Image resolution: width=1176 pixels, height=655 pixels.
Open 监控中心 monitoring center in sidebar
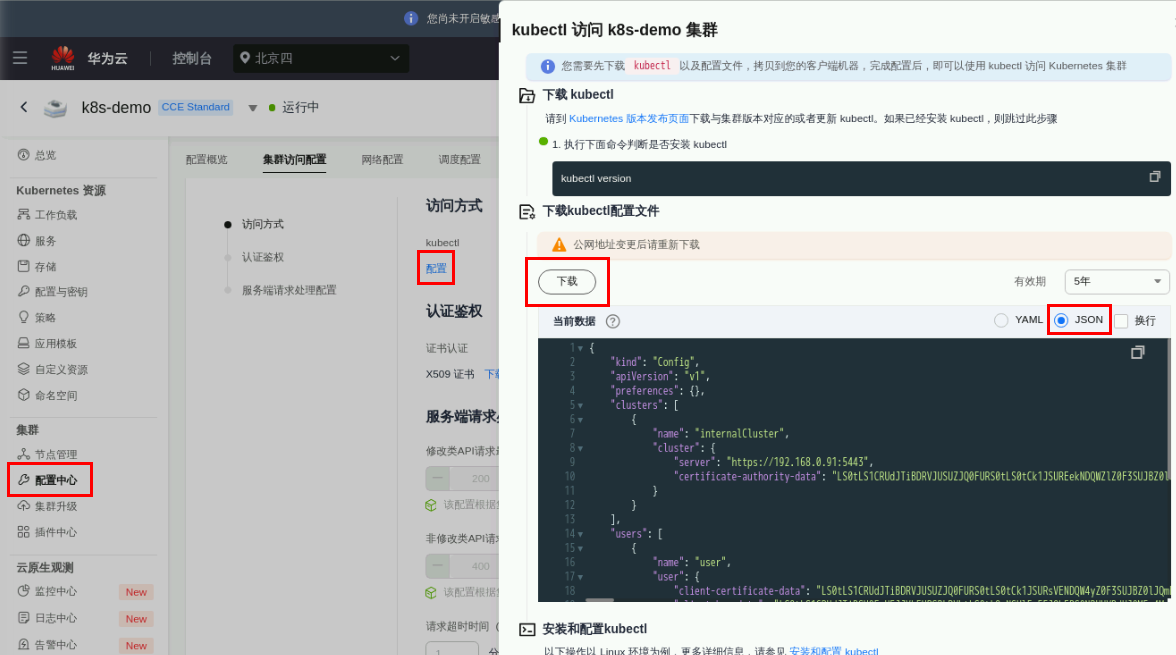click(47, 591)
